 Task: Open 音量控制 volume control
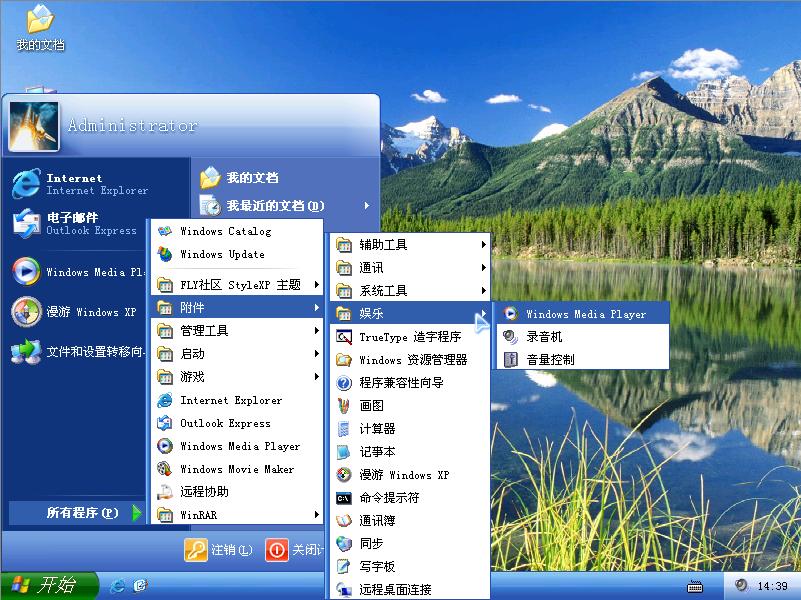click(x=582, y=359)
